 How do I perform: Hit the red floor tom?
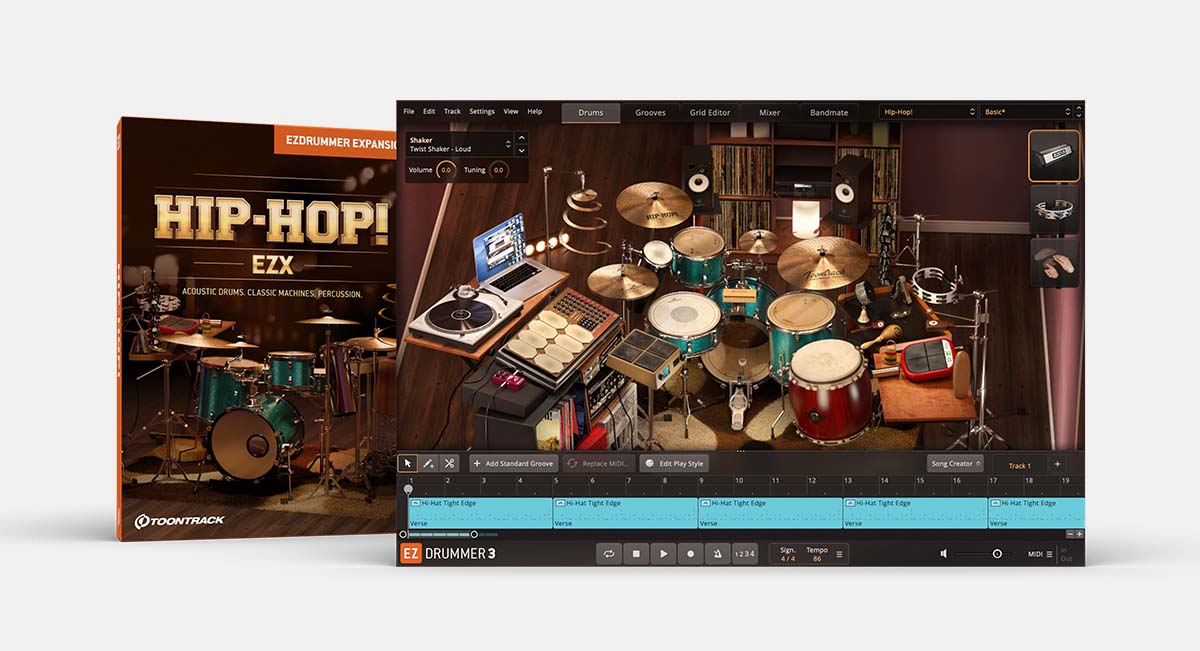pyautogui.click(x=830, y=389)
